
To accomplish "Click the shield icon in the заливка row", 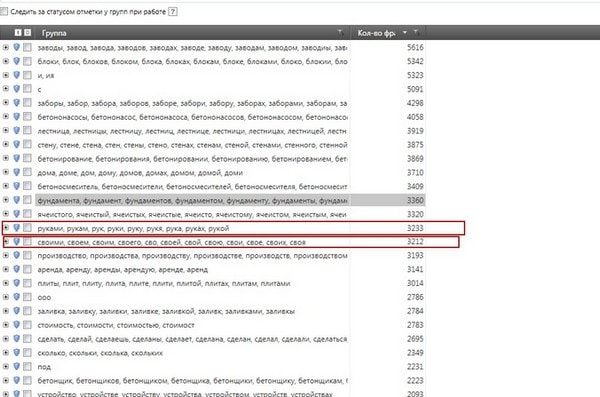I will pos(16,311).
